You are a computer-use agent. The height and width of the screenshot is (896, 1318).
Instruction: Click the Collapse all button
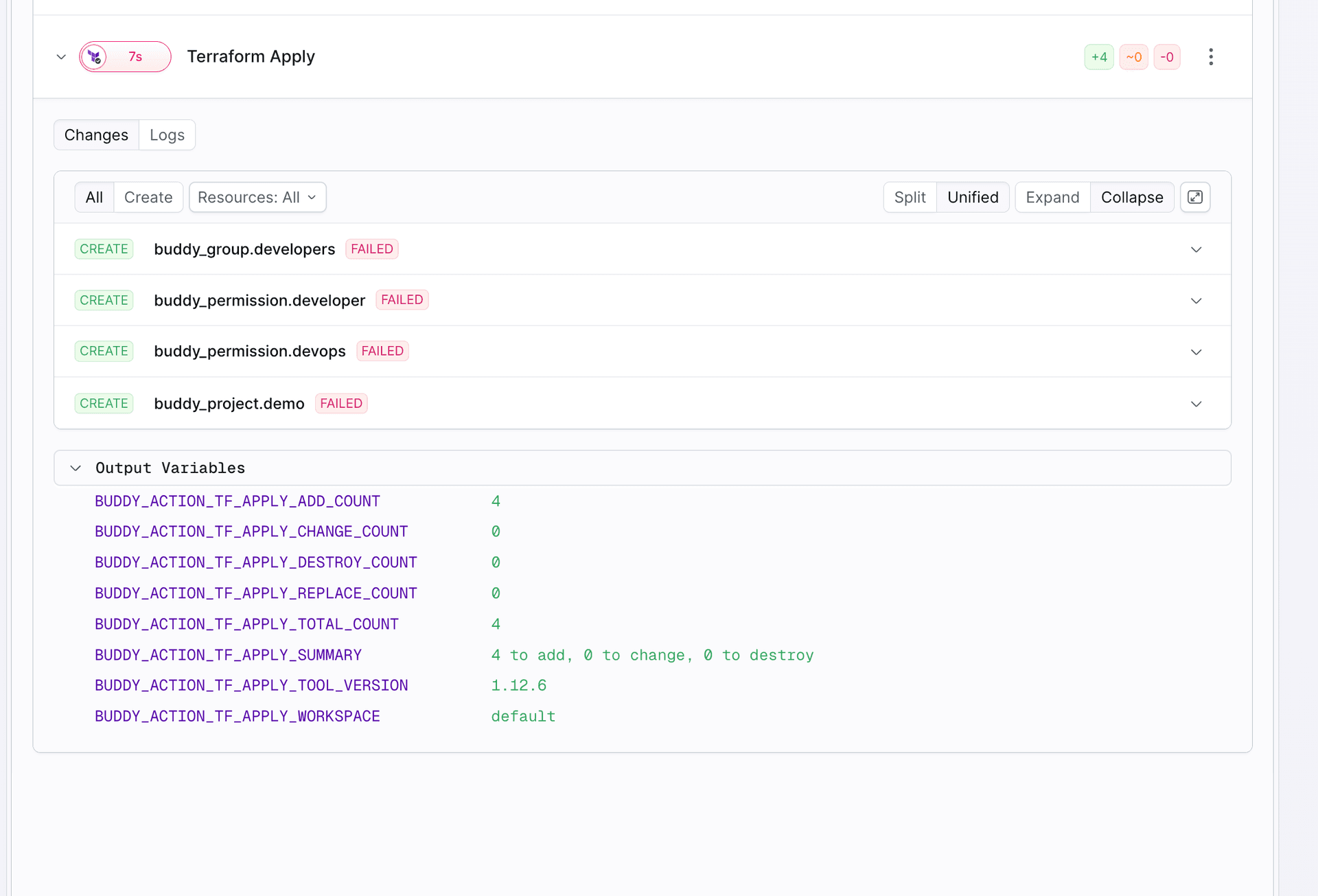(x=1132, y=198)
